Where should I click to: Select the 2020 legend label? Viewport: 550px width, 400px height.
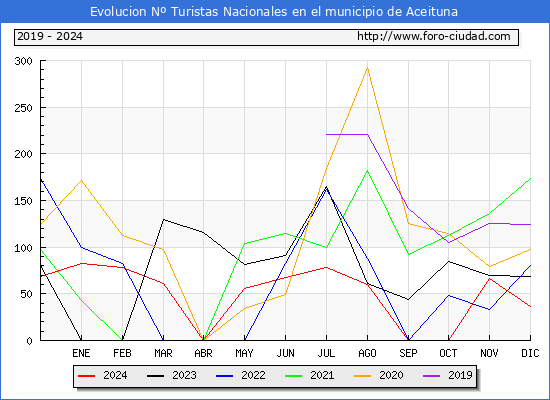[391, 375]
